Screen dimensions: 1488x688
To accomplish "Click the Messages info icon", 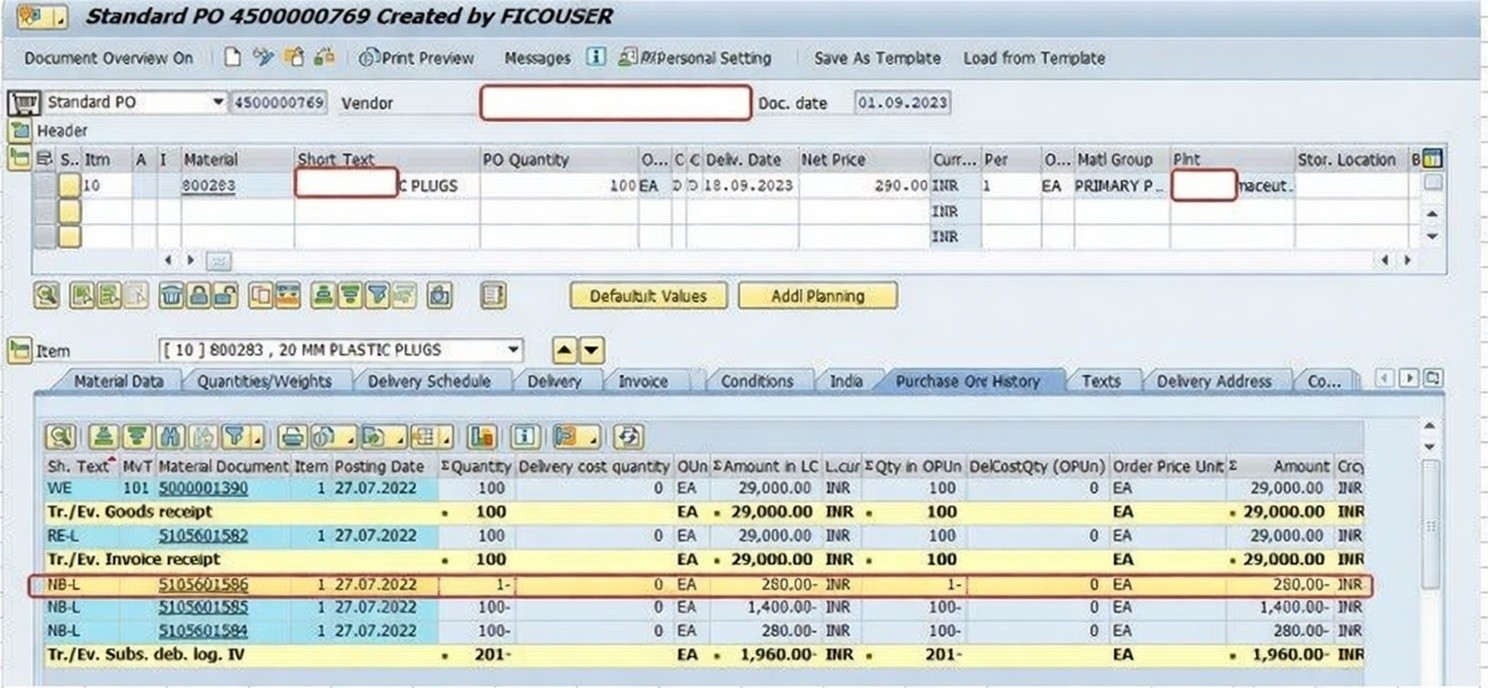I will (596, 58).
